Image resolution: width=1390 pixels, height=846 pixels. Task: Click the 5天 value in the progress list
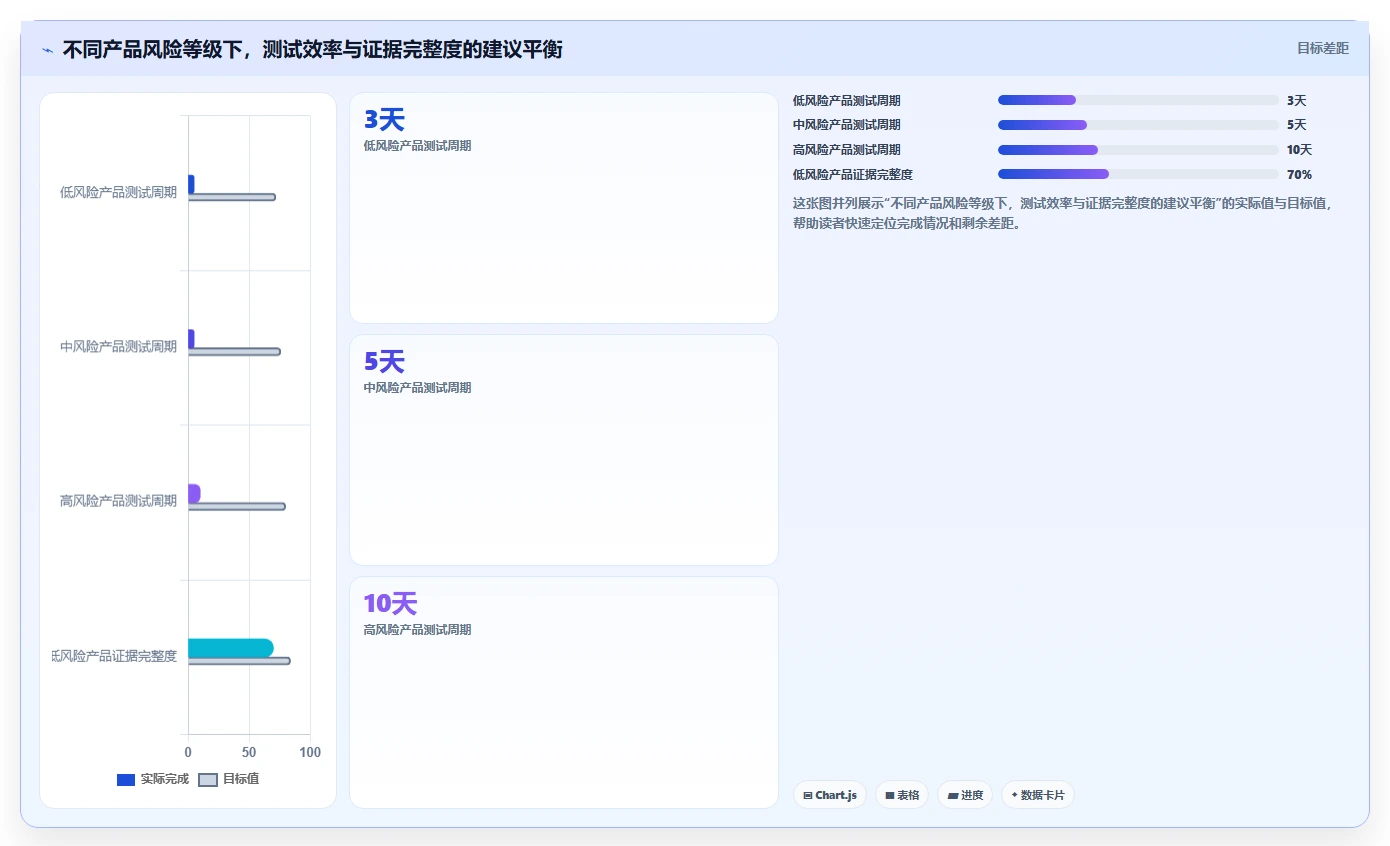pyautogui.click(x=1297, y=125)
